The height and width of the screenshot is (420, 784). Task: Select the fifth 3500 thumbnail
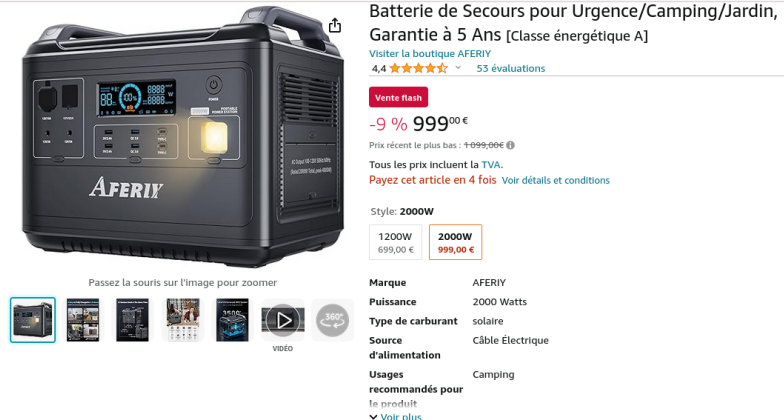[232, 320]
